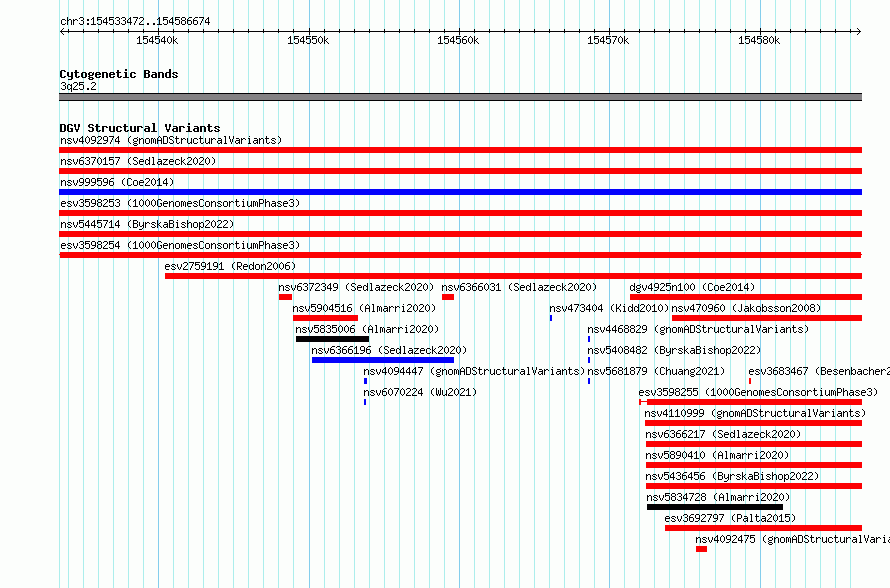The width and height of the screenshot is (890, 588).
Task: Click the red bar under nsv470960
Action: pyautogui.click(x=767, y=318)
